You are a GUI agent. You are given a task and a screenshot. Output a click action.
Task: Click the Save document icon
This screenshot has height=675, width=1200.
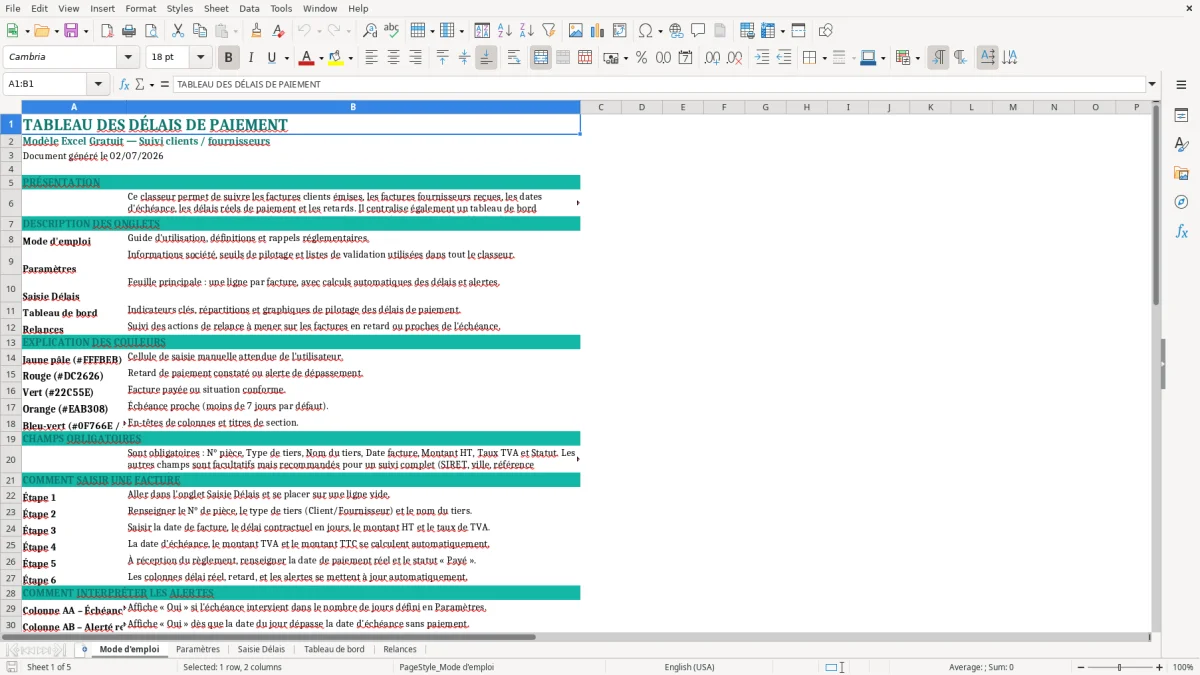tap(71, 31)
